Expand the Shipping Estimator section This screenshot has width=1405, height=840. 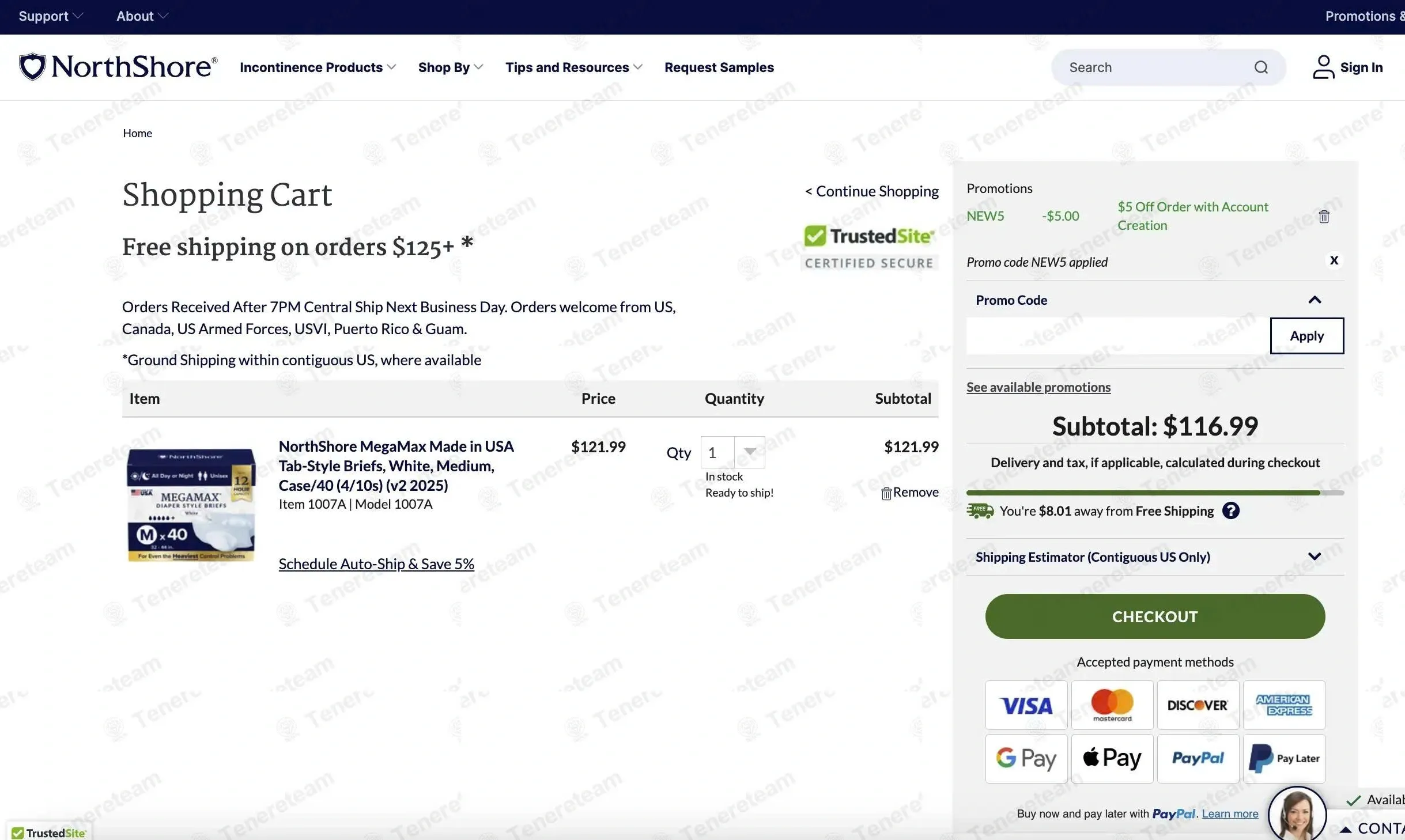click(x=1314, y=557)
